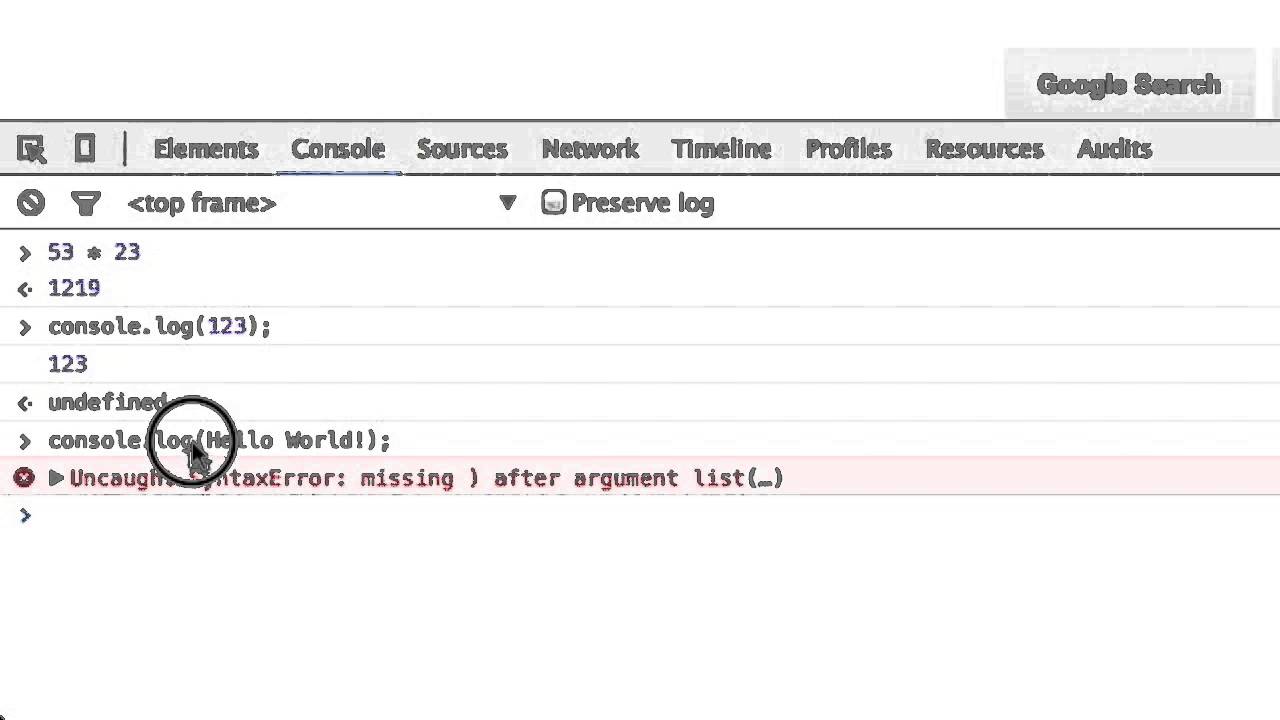Expand the Uncaught SyntaxError details
1280x720 pixels.
tap(56, 478)
